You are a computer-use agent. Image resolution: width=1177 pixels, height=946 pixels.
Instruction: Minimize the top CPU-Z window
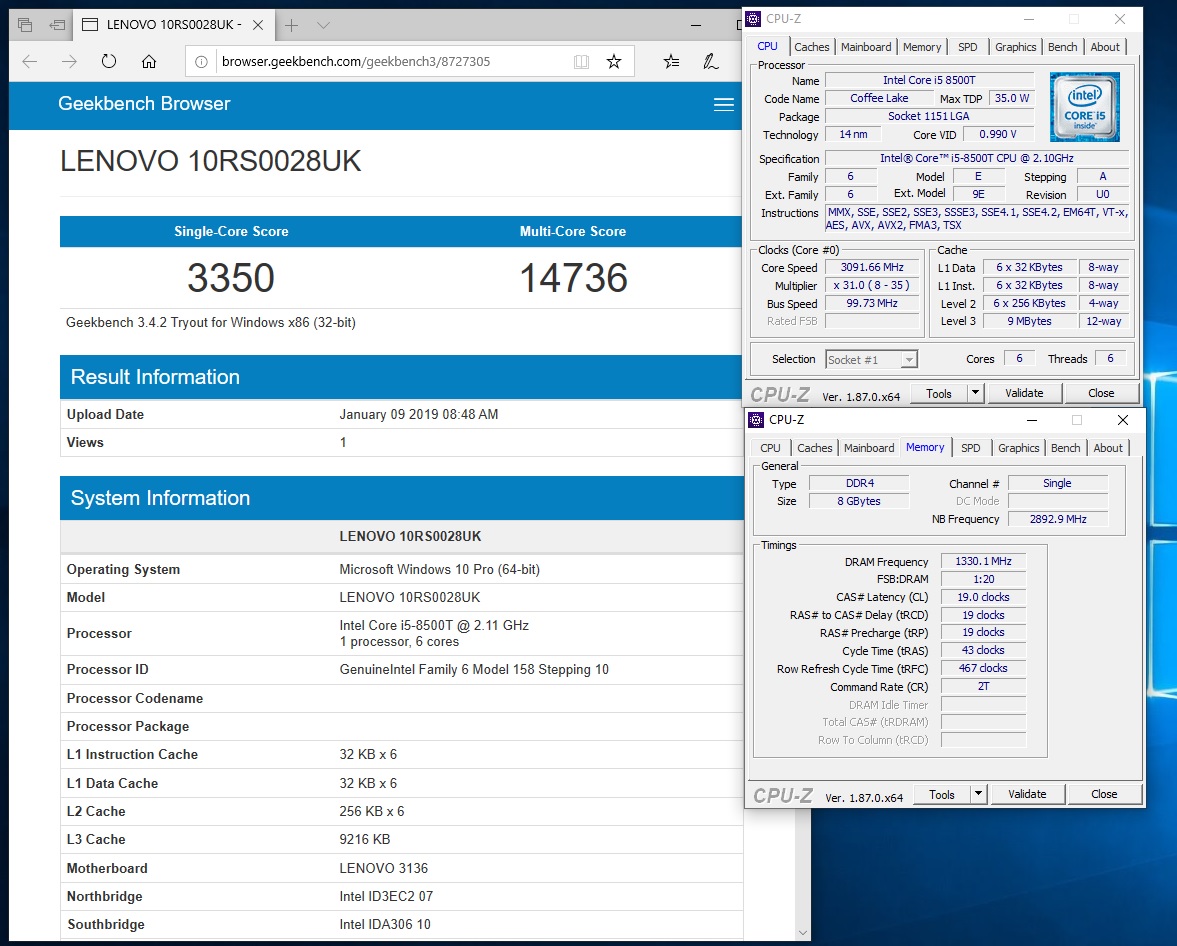click(x=1029, y=20)
